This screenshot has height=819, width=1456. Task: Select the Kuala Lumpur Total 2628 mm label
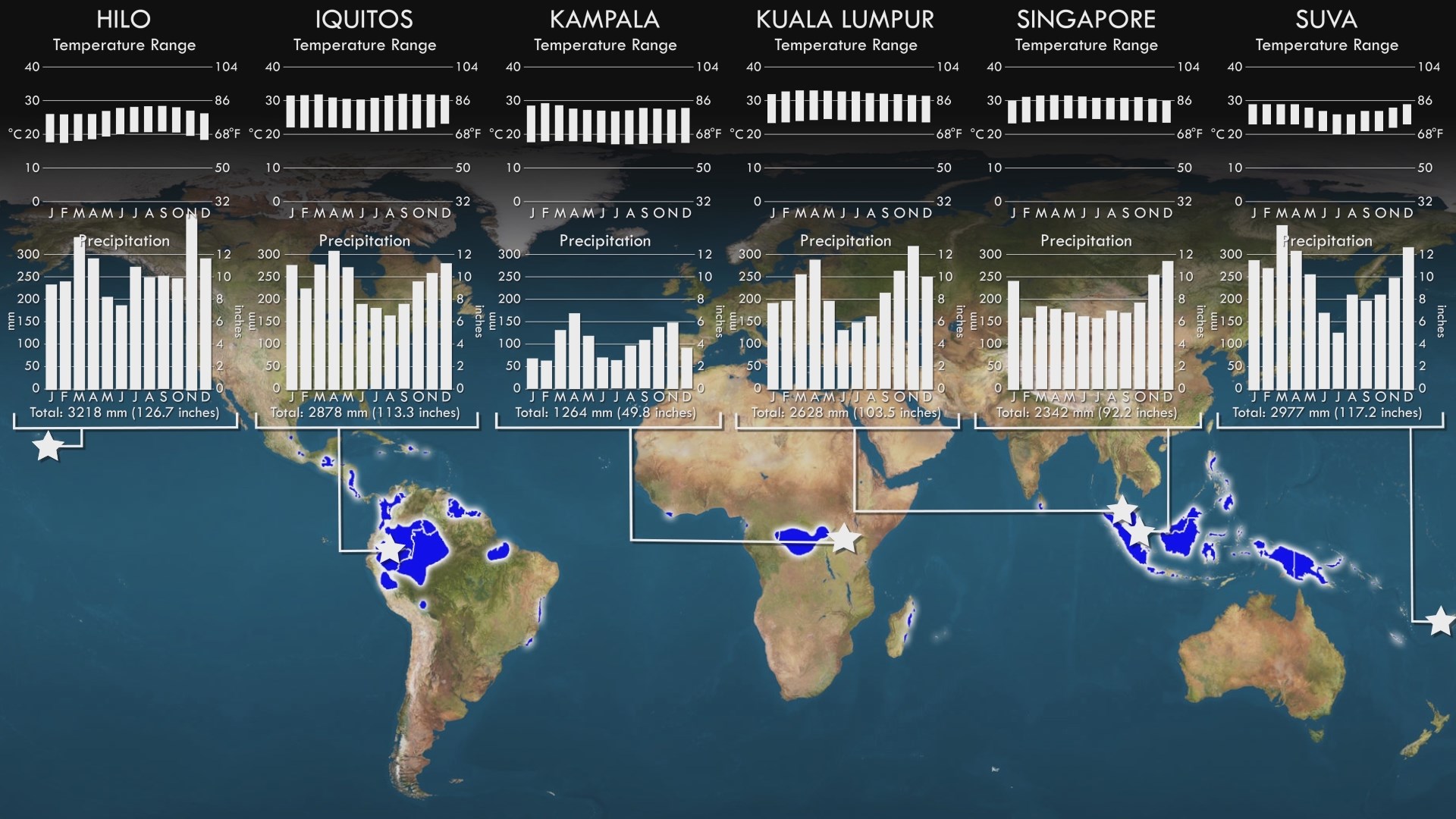[x=846, y=413]
